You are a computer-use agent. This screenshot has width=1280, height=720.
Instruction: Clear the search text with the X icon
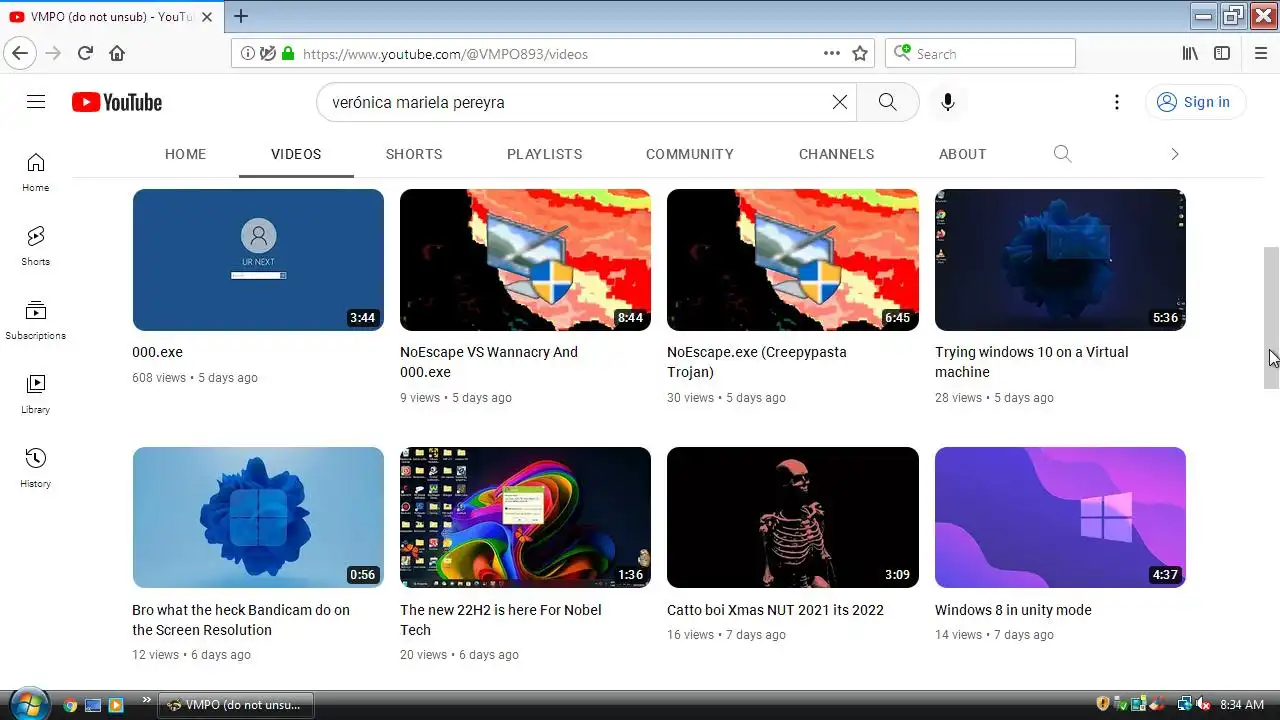[840, 102]
